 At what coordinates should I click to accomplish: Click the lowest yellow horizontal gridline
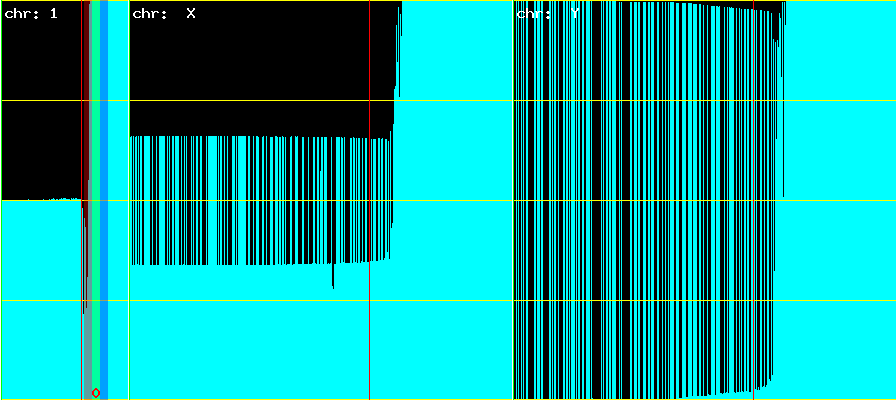(x=450, y=300)
